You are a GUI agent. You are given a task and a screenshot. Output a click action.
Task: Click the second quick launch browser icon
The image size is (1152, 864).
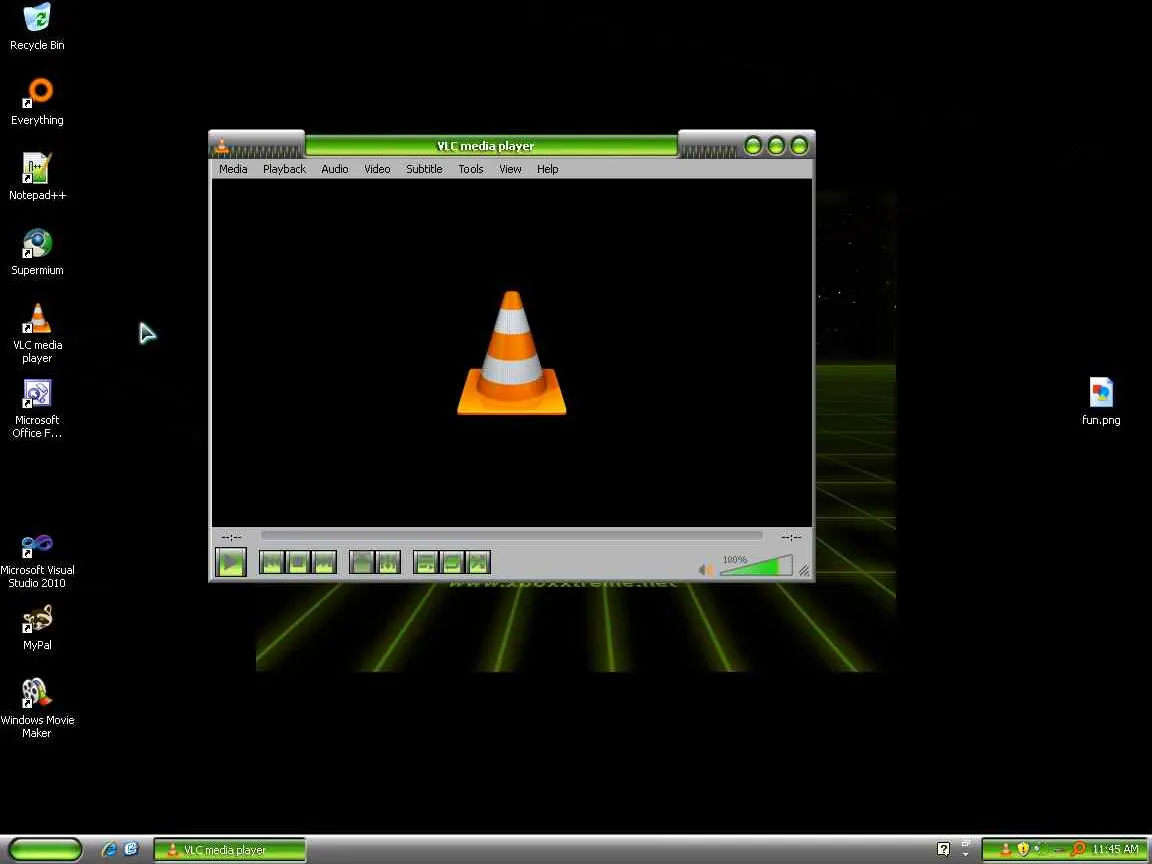(x=132, y=849)
